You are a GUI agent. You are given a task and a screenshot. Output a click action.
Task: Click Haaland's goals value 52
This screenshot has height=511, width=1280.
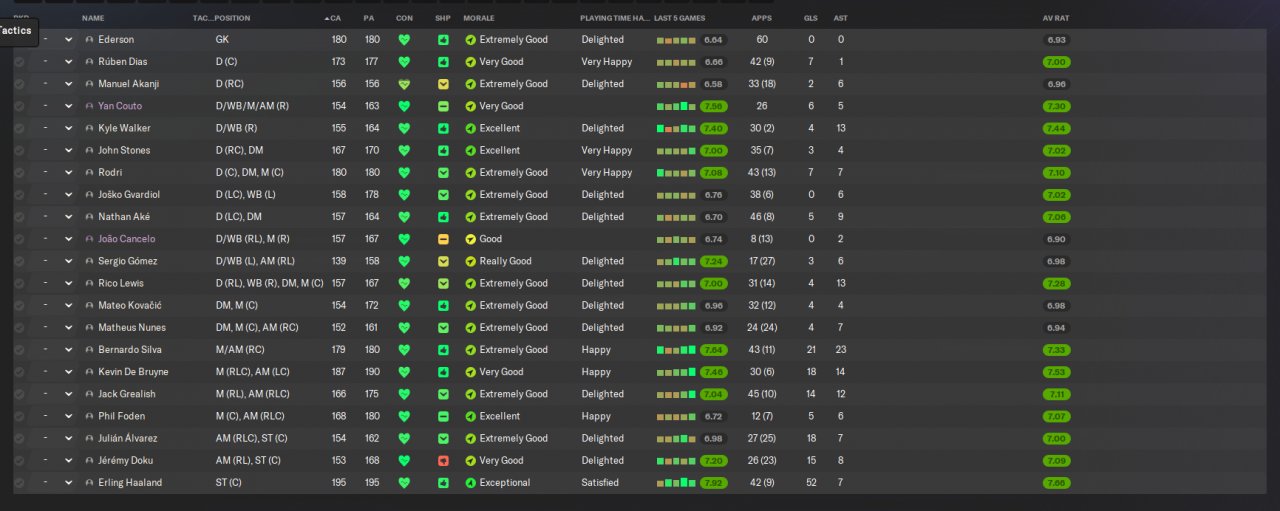point(810,483)
